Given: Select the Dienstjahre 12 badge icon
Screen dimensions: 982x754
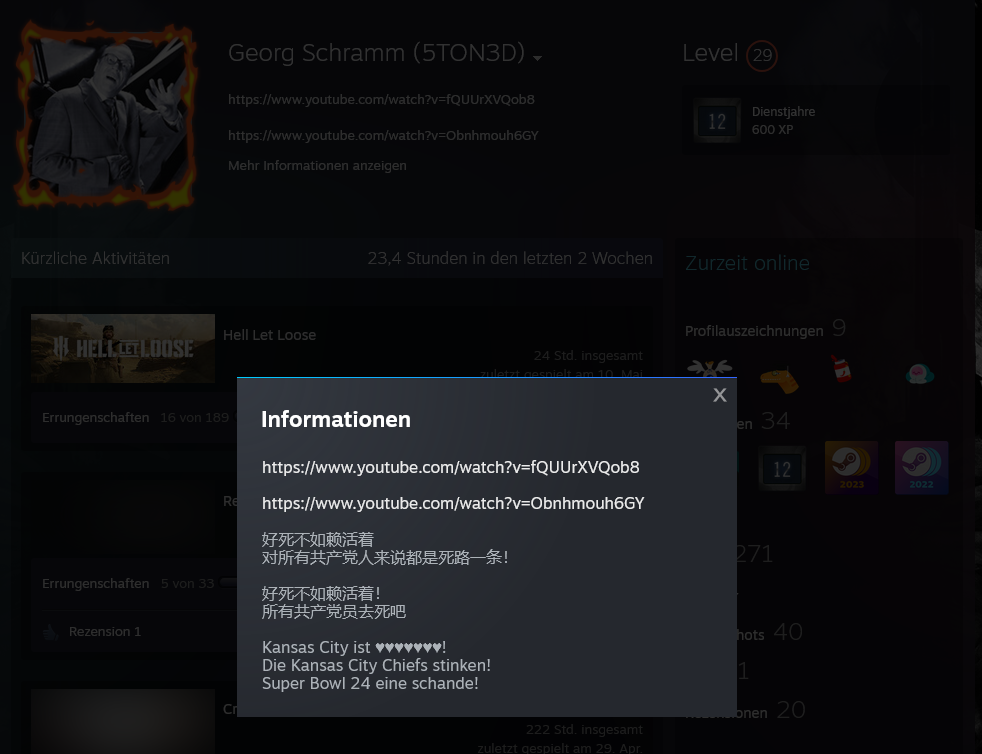Looking at the screenshot, I should [717, 121].
